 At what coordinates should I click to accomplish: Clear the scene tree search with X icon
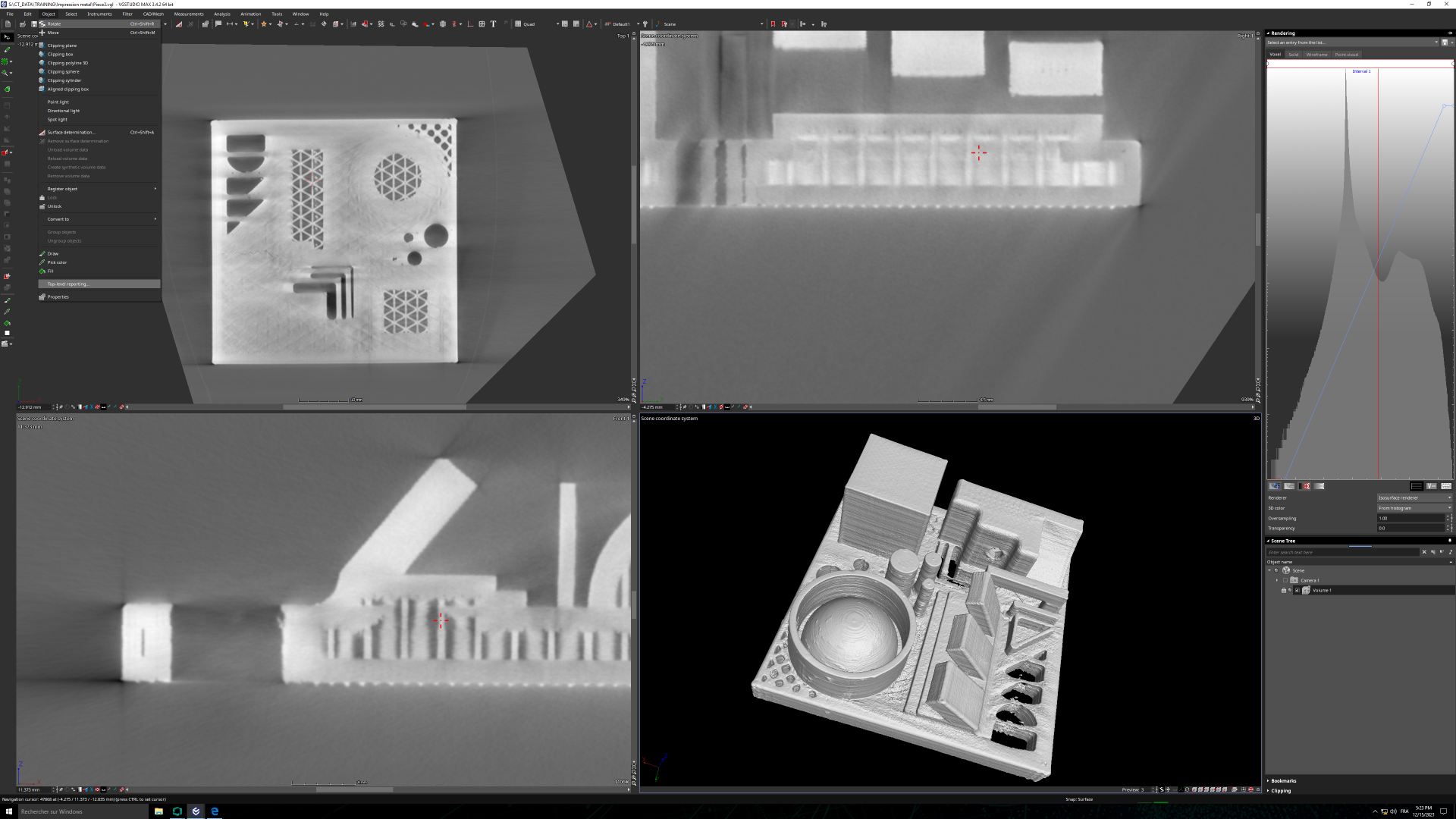pos(1424,552)
